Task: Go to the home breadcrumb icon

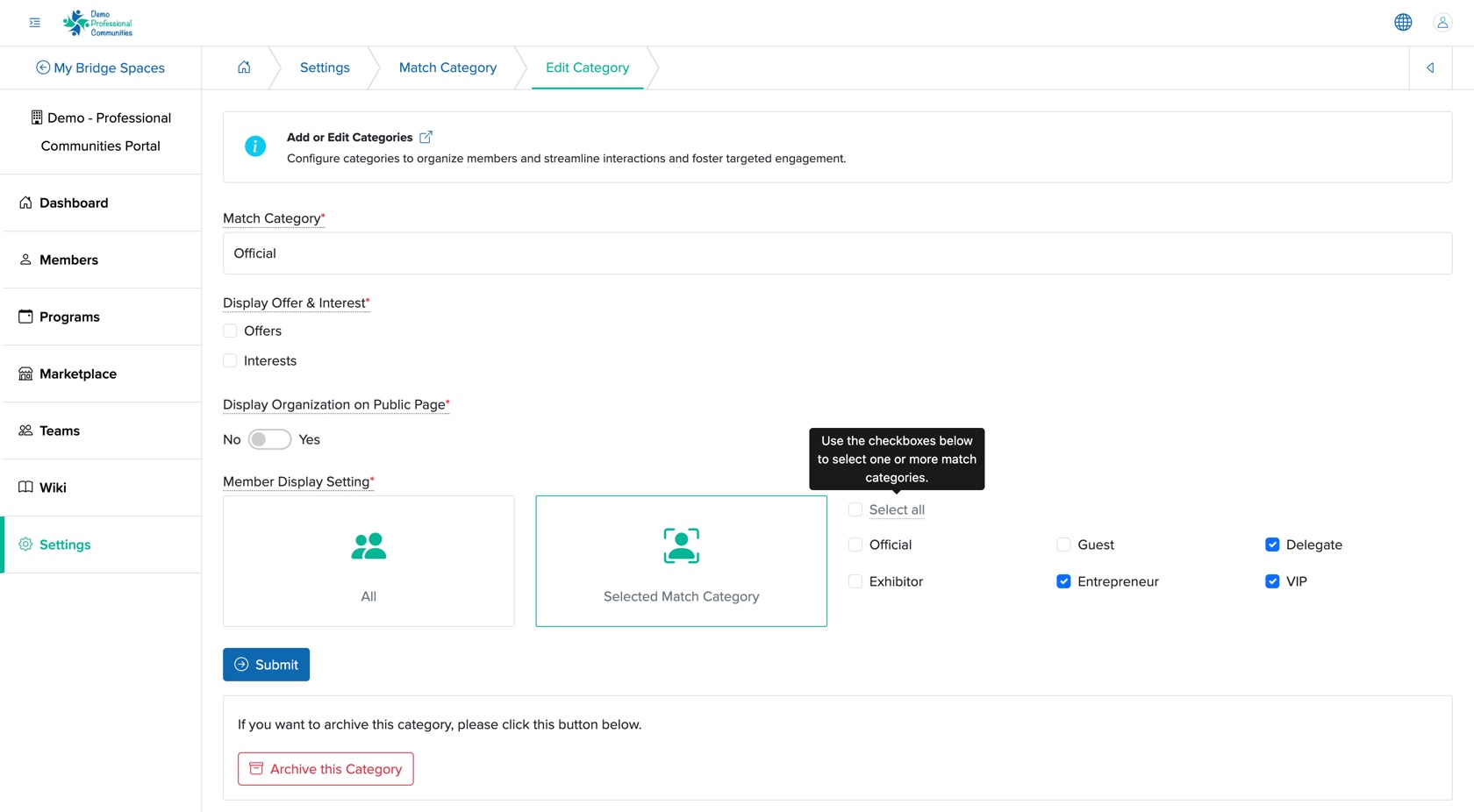Action: 244,68
